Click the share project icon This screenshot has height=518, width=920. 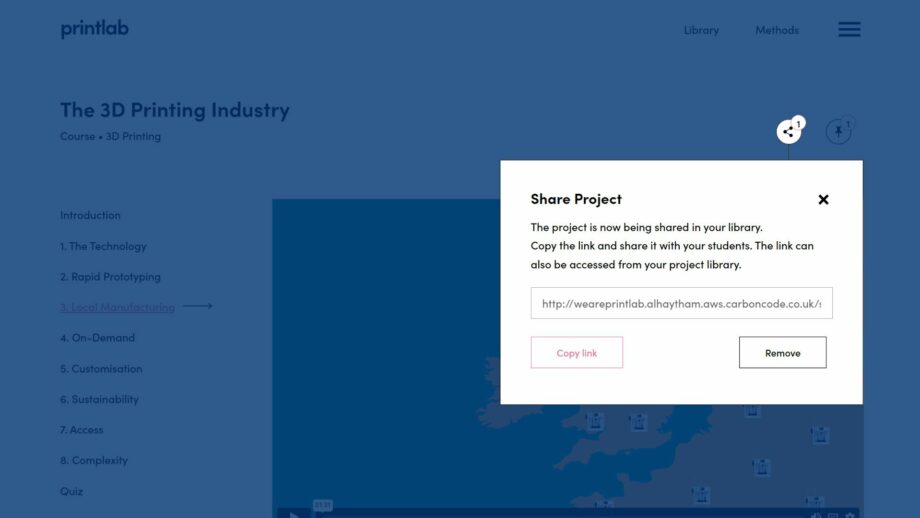pyautogui.click(x=788, y=131)
